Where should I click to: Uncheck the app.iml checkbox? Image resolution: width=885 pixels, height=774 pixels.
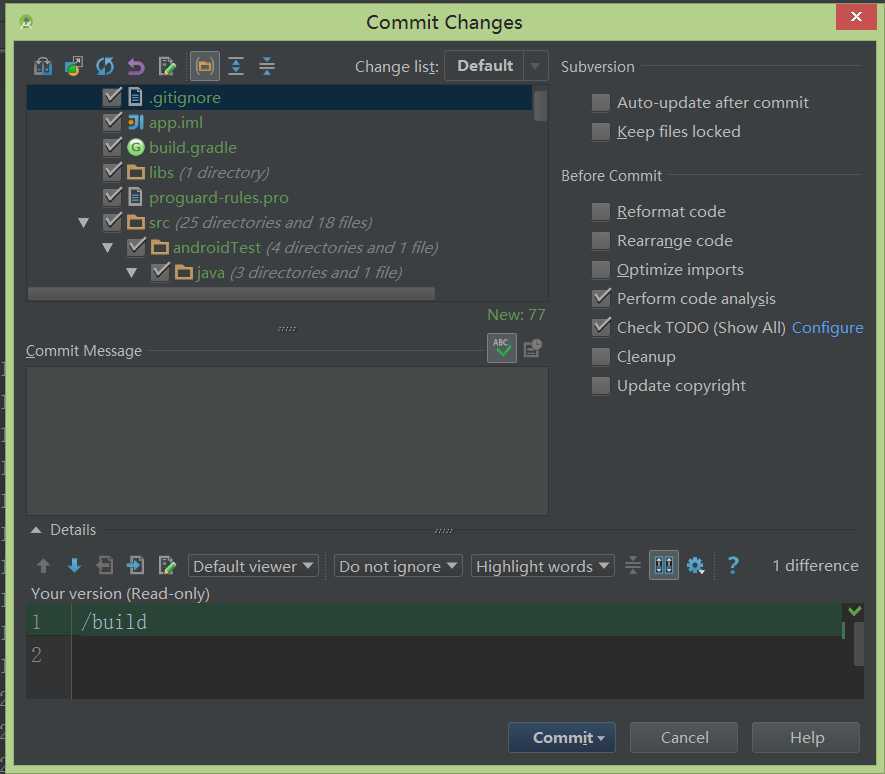112,122
